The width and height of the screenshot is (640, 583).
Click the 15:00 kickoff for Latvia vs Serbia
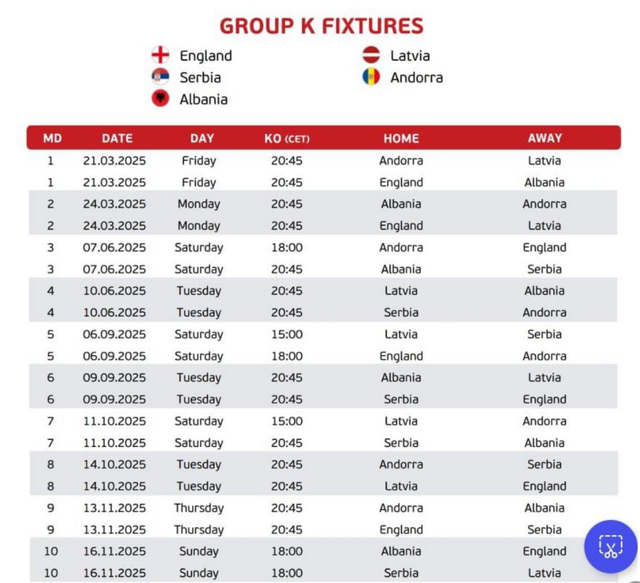pos(287,334)
